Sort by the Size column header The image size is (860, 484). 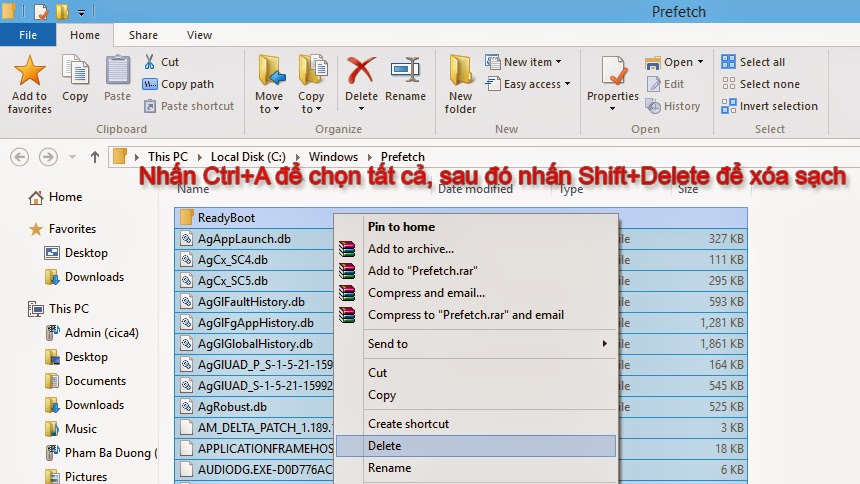pos(687,189)
